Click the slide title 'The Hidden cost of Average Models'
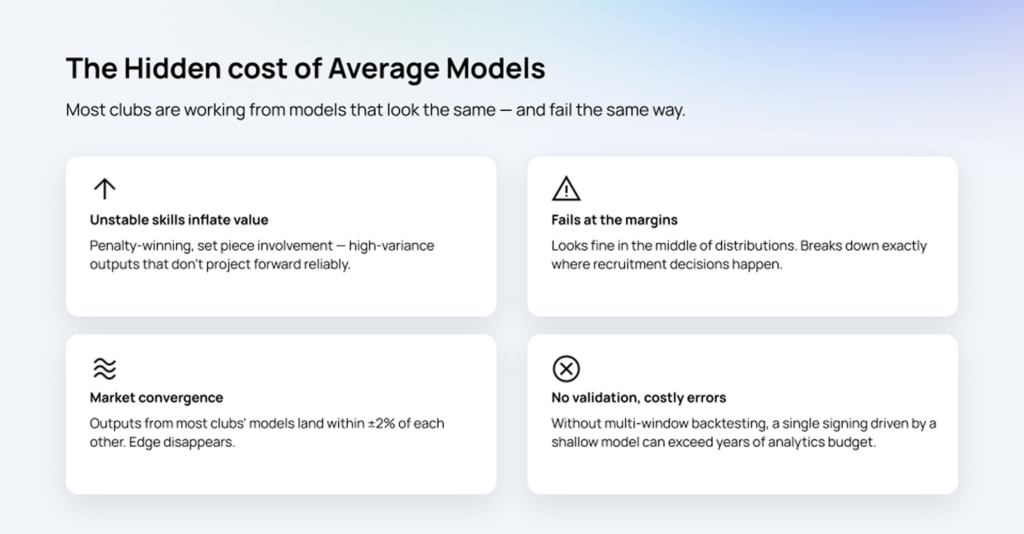This screenshot has width=1024, height=534. pyautogui.click(x=306, y=69)
